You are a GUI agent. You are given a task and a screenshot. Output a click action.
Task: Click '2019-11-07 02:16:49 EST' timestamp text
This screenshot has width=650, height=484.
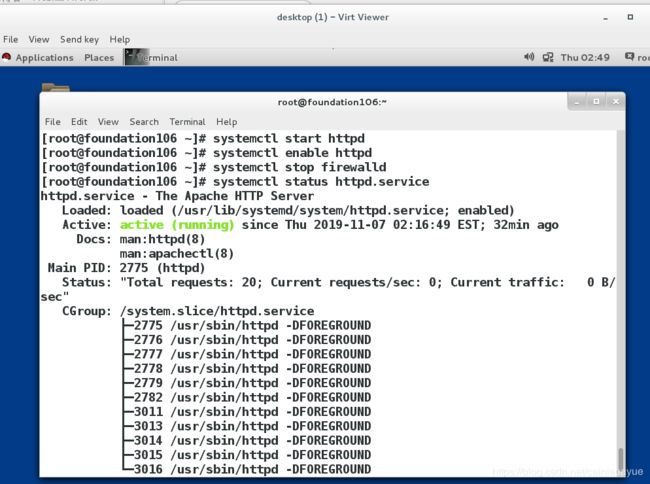(399, 225)
